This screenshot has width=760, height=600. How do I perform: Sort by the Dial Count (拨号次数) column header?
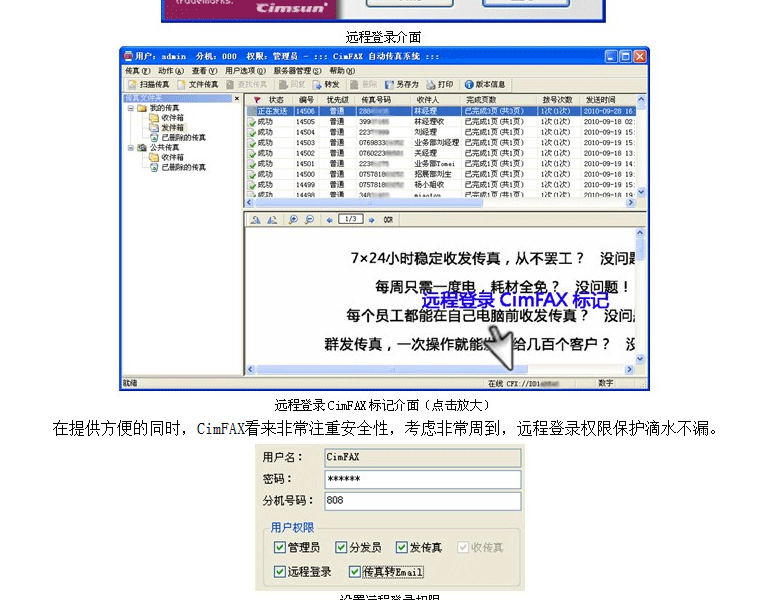[x=557, y=100]
